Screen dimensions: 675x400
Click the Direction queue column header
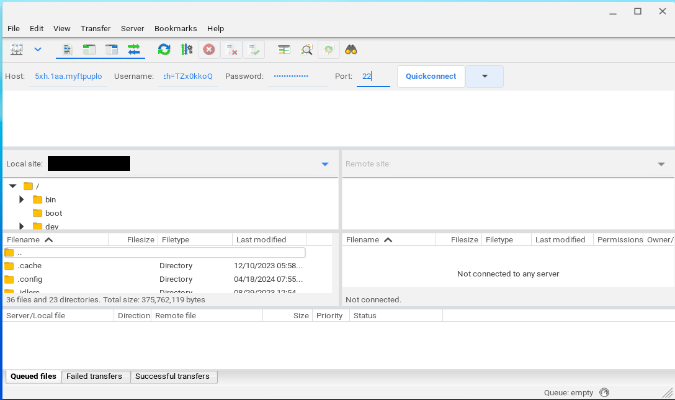coord(133,316)
